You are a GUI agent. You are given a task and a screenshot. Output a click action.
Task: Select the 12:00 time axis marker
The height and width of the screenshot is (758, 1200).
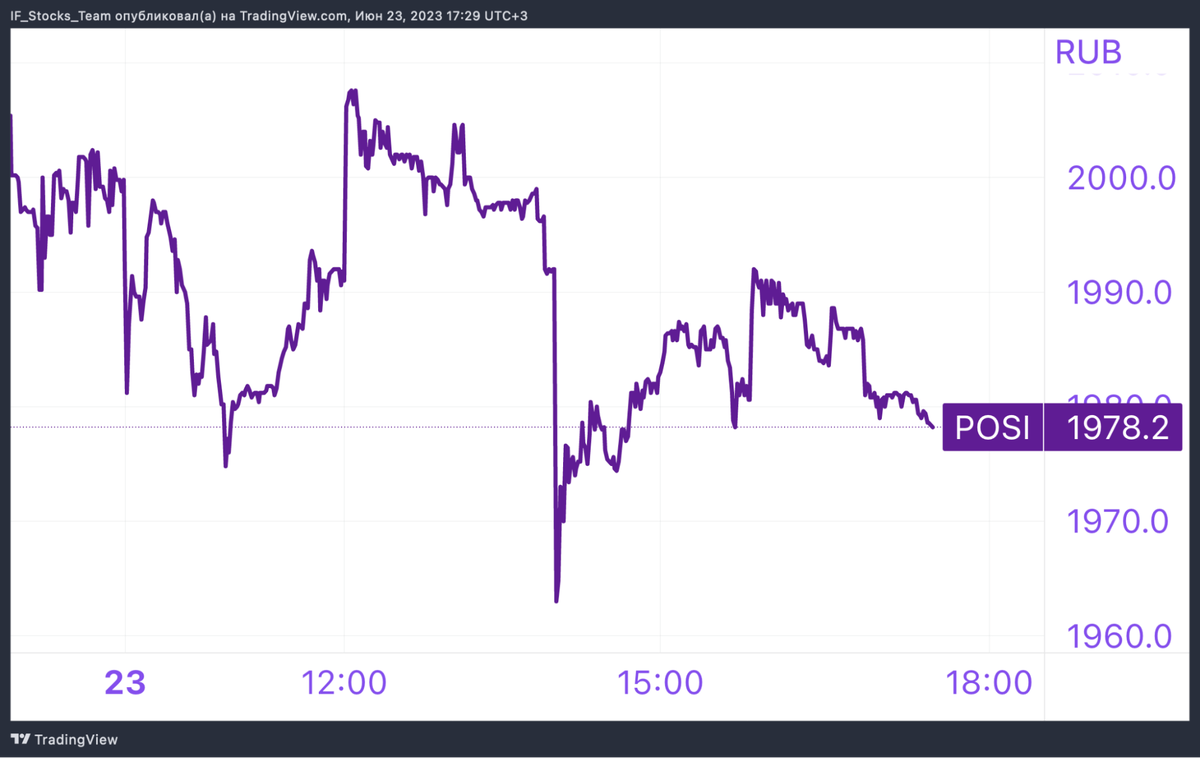click(x=344, y=683)
